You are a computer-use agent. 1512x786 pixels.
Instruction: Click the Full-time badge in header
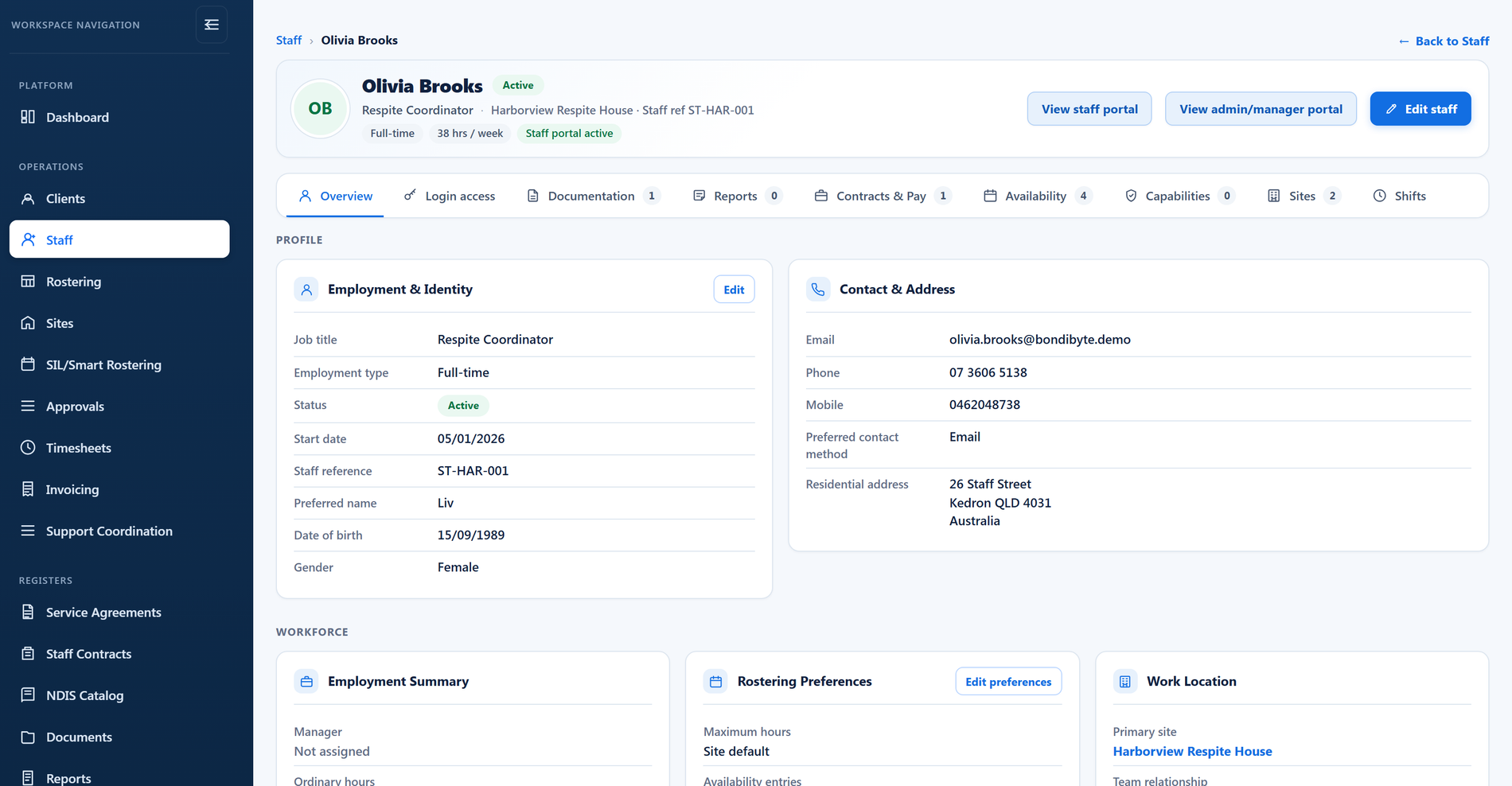click(x=392, y=134)
